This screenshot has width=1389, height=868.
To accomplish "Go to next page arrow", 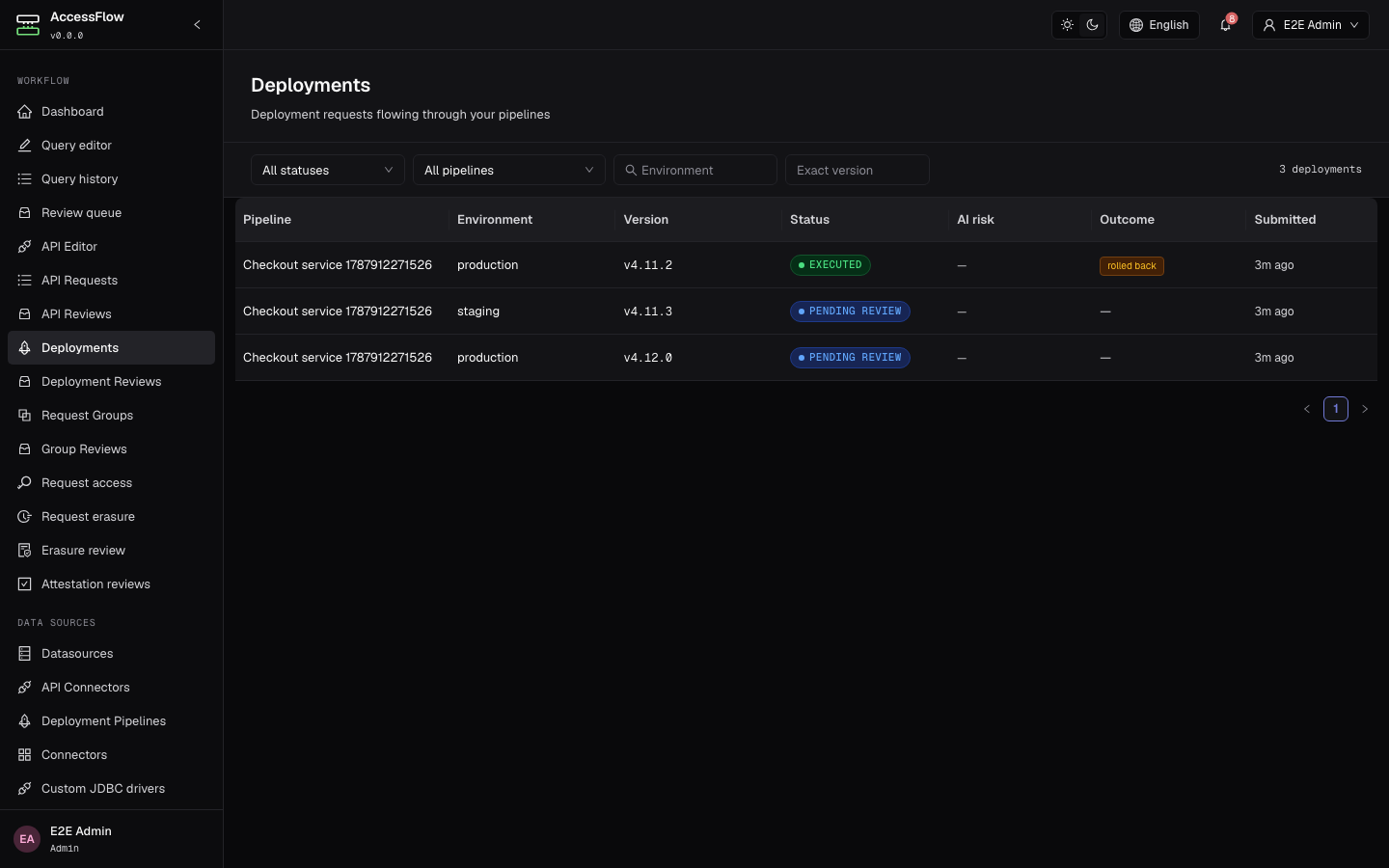I will (1365, 409).
